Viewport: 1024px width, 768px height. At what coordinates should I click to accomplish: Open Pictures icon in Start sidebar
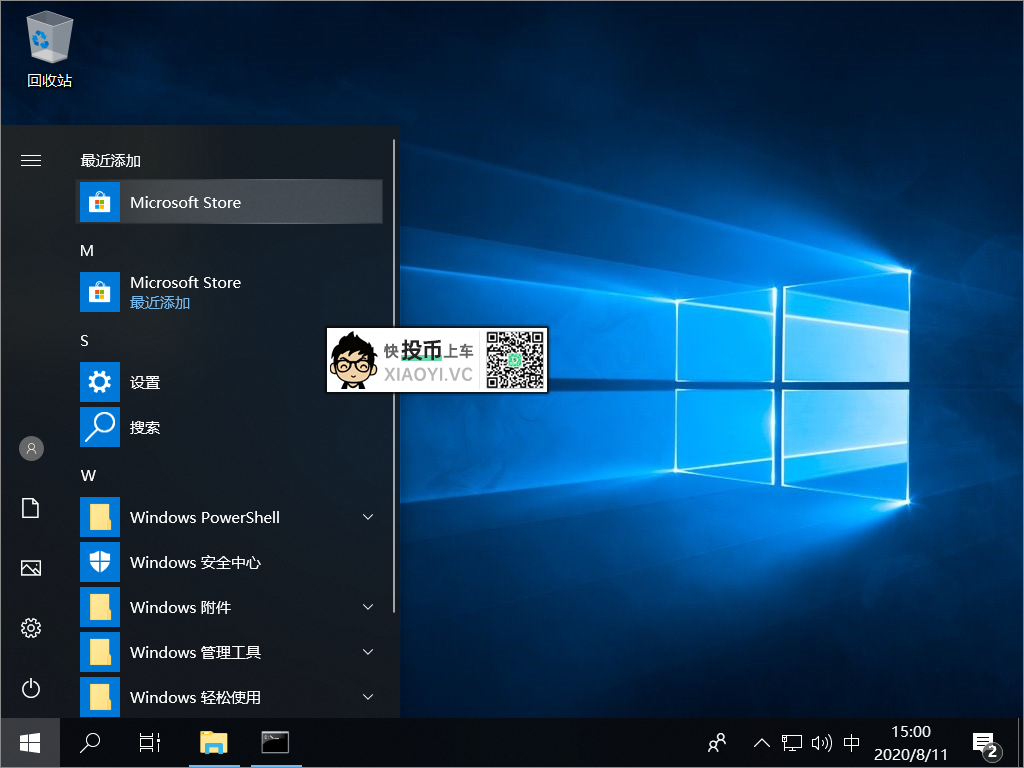click(x=31, y=568)
